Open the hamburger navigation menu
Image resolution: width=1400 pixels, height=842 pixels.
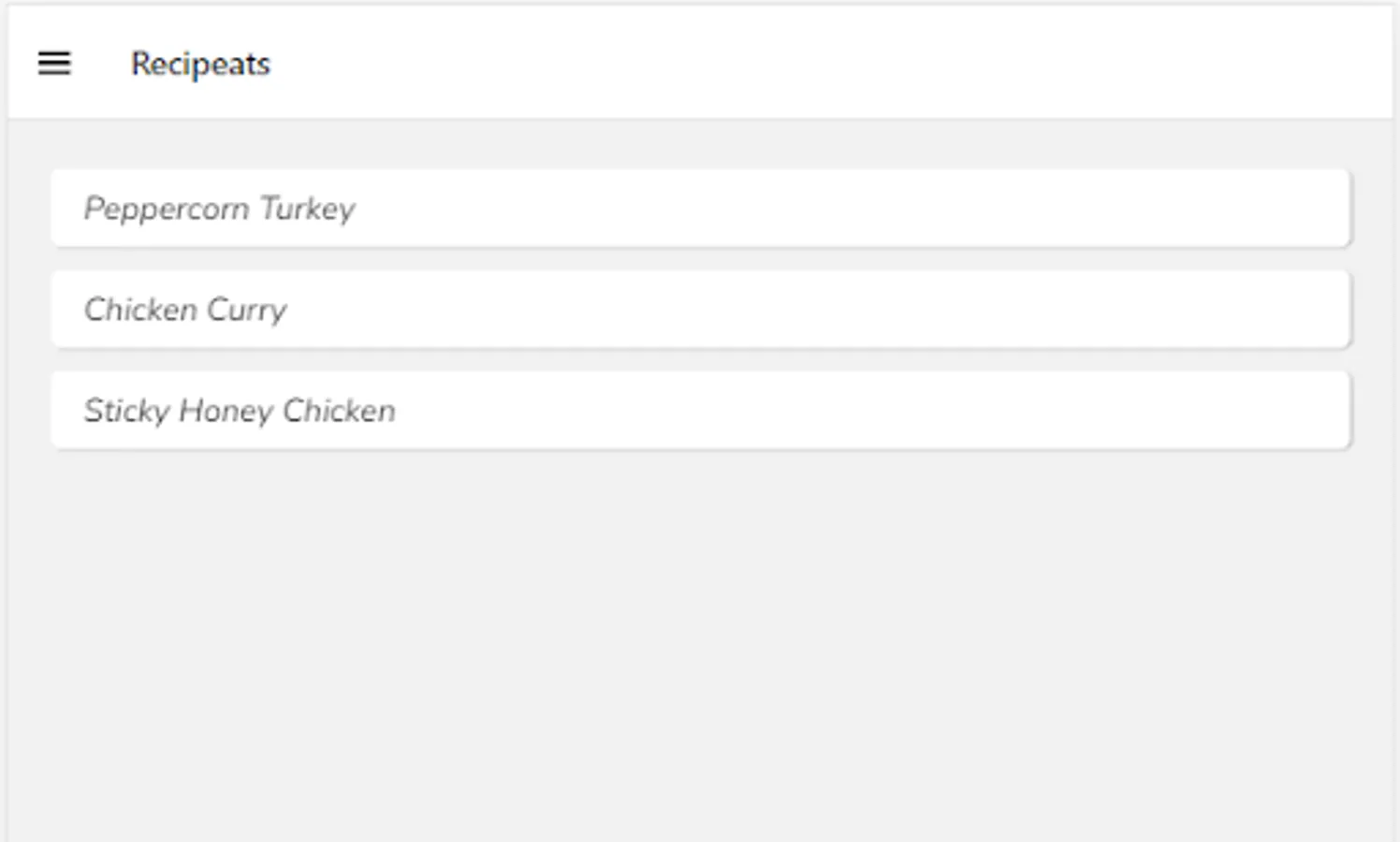[54, 63]
